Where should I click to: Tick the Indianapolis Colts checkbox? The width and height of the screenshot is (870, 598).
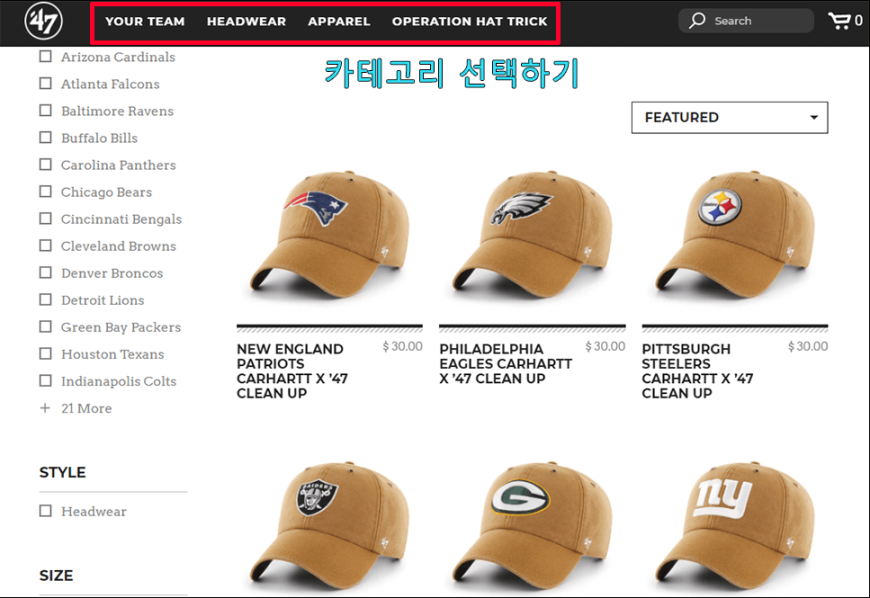[45, 381]
